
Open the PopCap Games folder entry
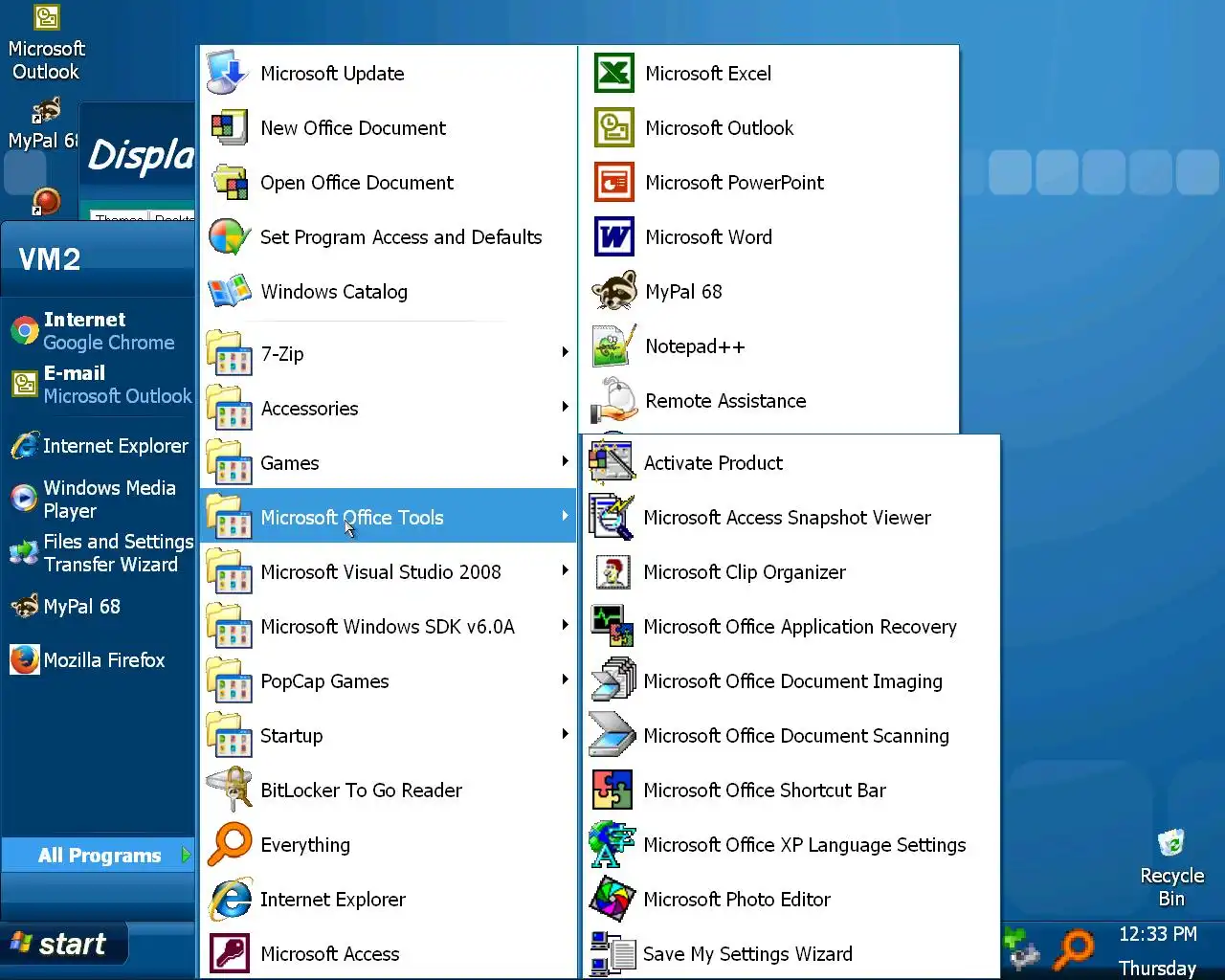click(x=388, y=681)
